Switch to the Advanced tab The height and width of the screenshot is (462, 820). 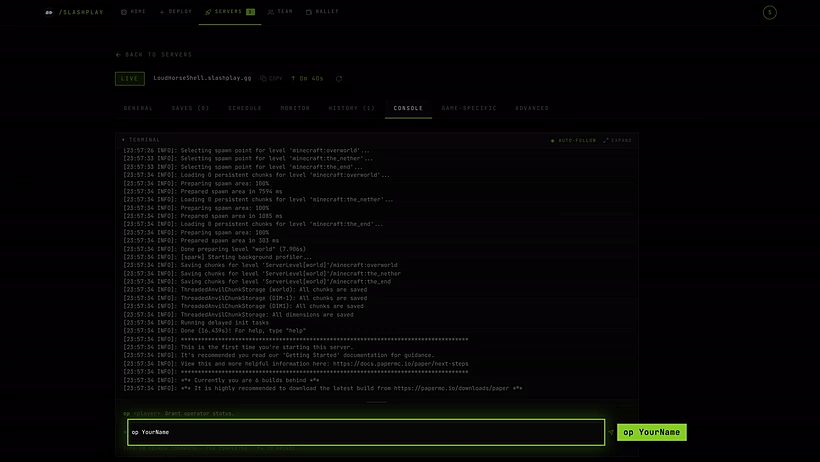(x=532, y=108)
